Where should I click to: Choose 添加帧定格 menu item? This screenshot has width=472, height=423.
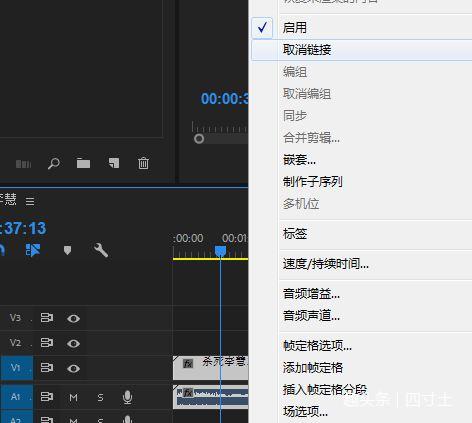(x=362, y=368)
